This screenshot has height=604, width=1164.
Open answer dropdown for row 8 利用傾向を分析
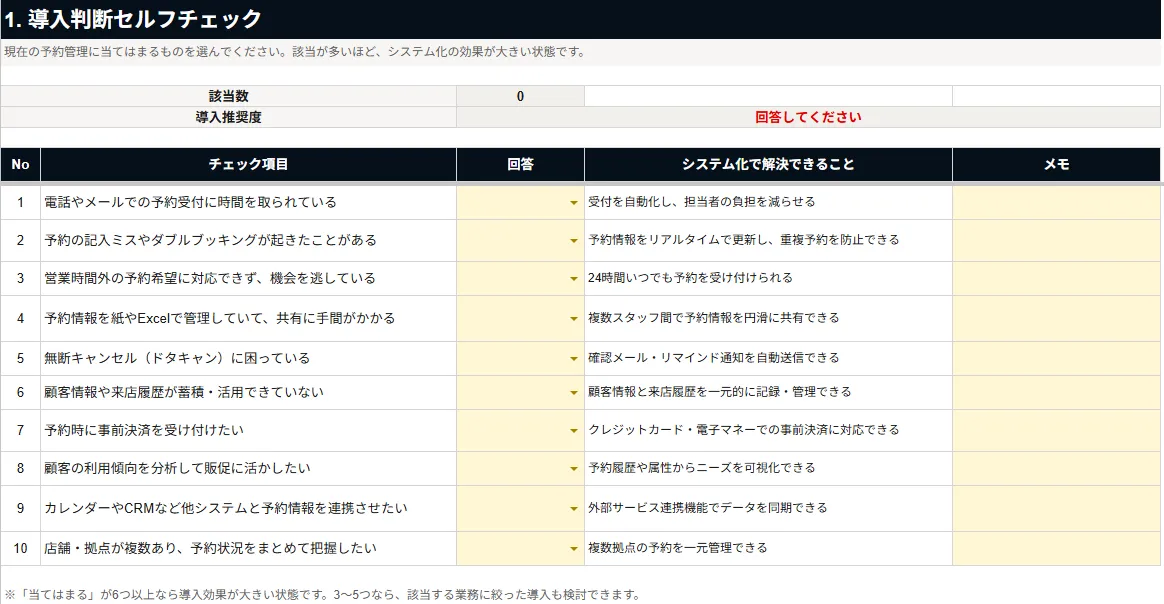(x=573, y=468)
